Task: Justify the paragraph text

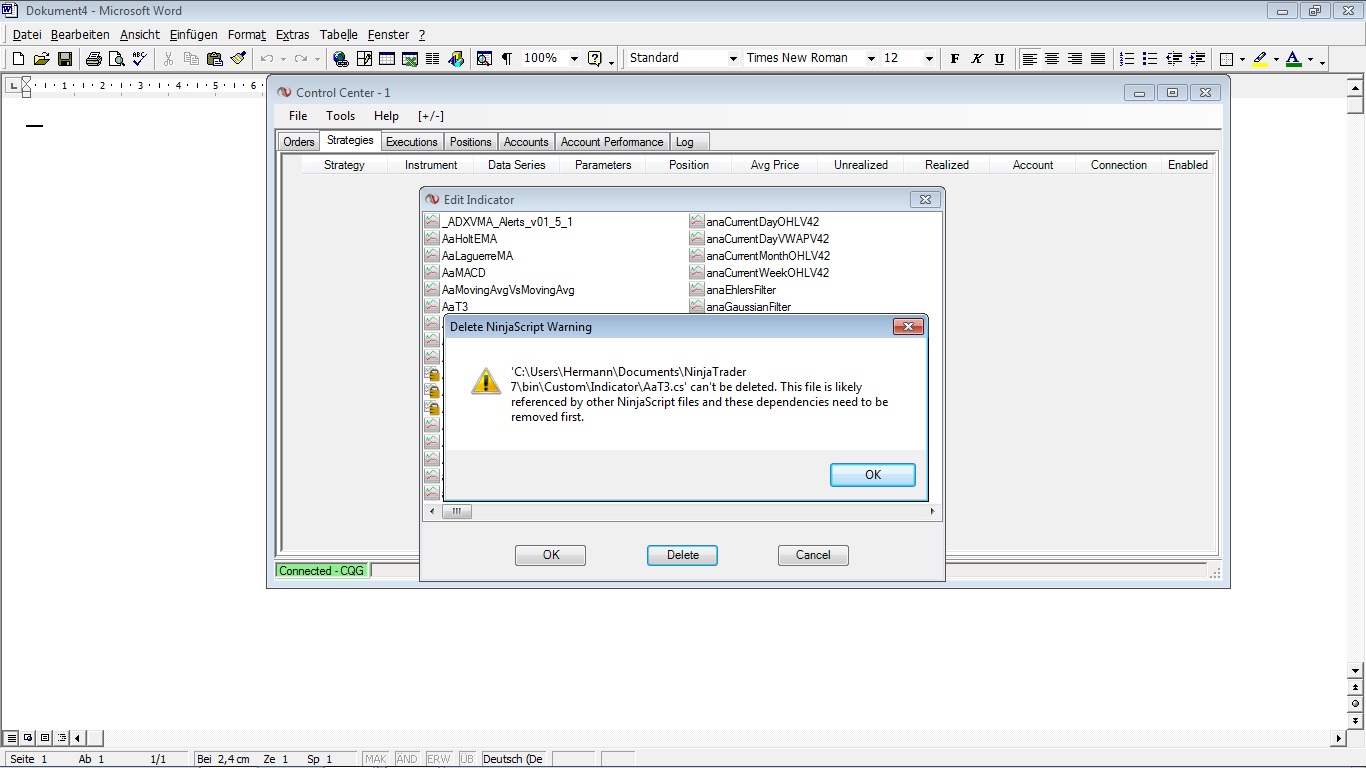Action: [x=1098, y=59]
